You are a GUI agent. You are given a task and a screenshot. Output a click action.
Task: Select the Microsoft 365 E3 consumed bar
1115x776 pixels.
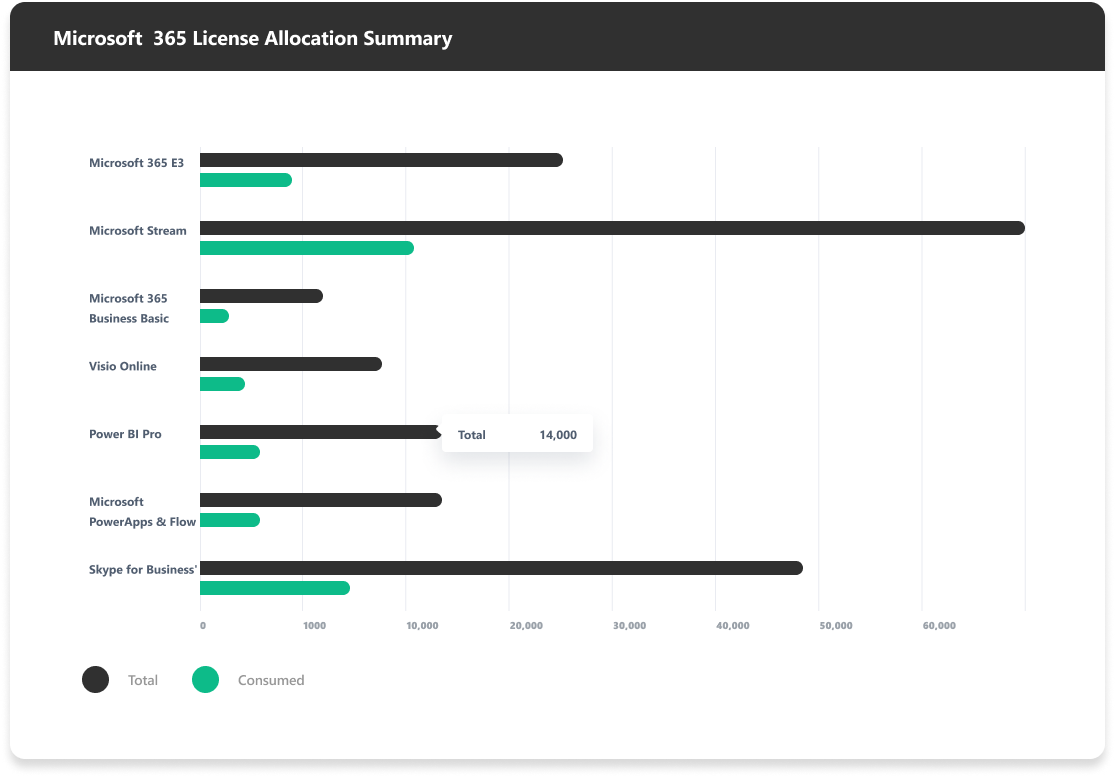pyautogui.click(x=246, y=180)
